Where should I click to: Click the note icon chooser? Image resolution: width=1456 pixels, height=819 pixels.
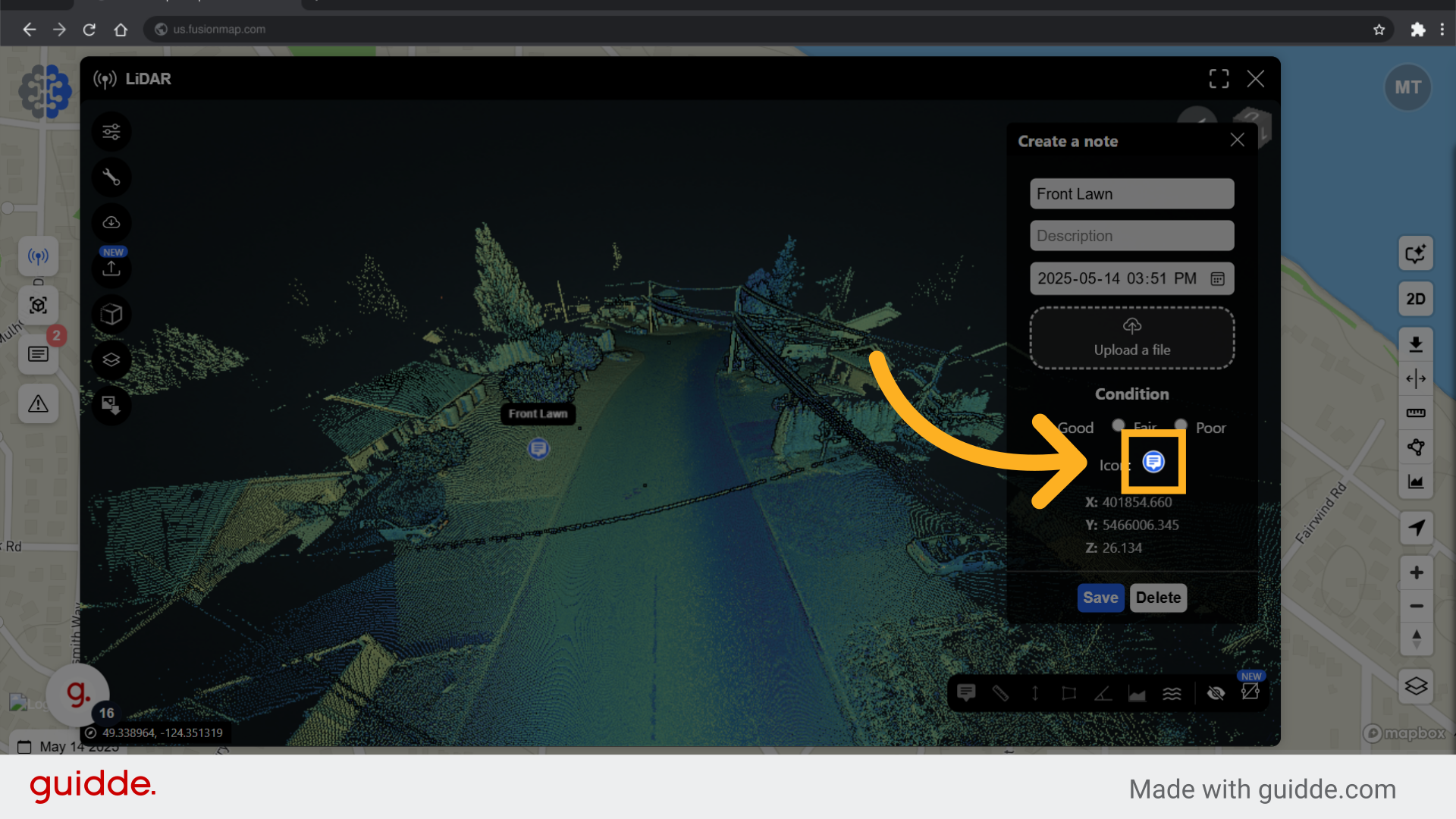point(1153,461)
